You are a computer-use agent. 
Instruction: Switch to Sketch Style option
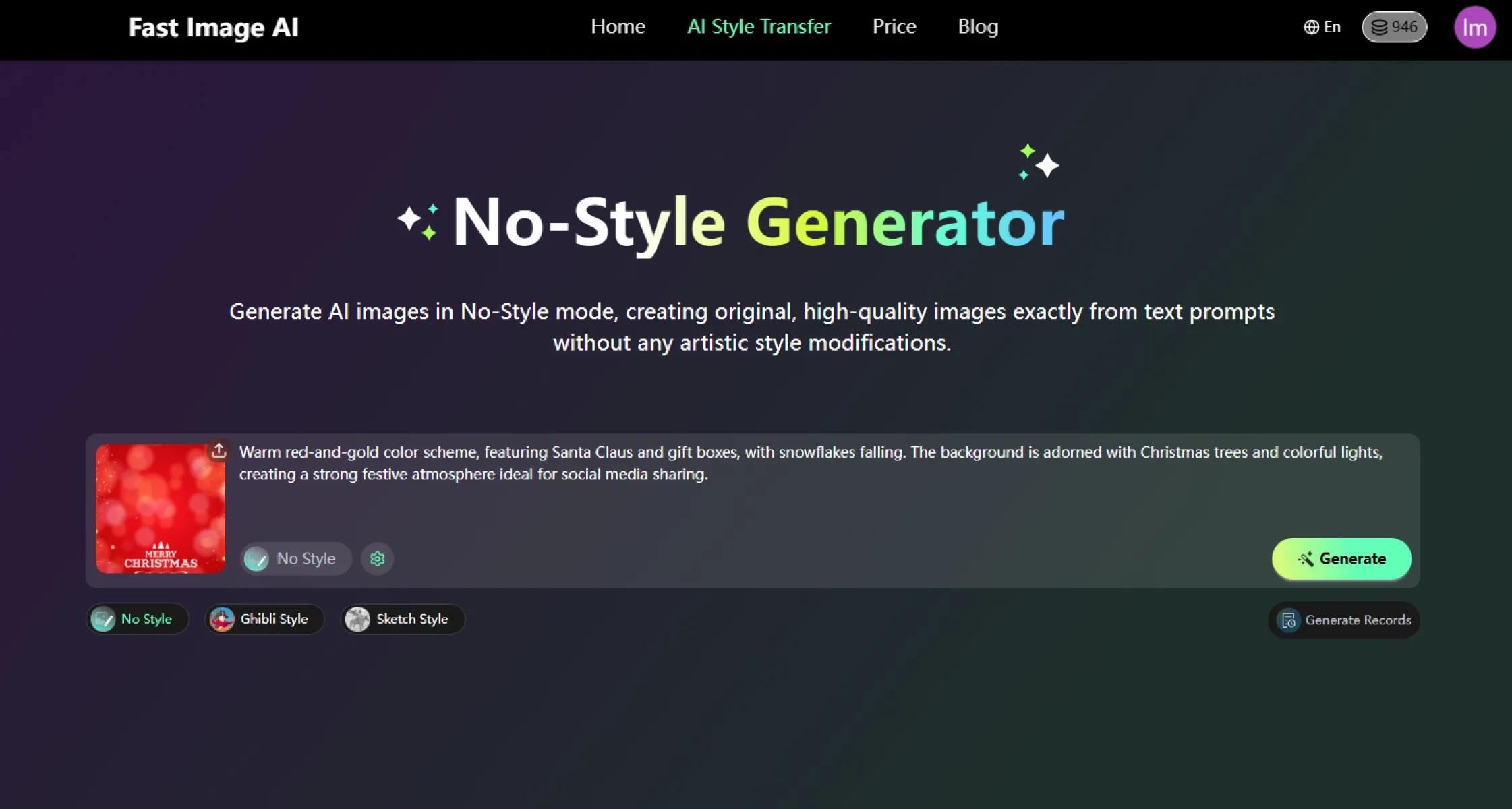(x=412, y=619)
